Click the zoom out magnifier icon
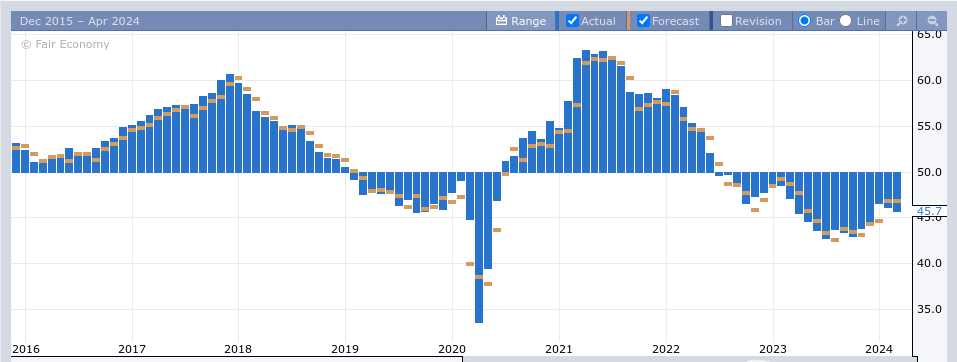Viewport: 957px width, 362px height. click(x=932, y=21)
